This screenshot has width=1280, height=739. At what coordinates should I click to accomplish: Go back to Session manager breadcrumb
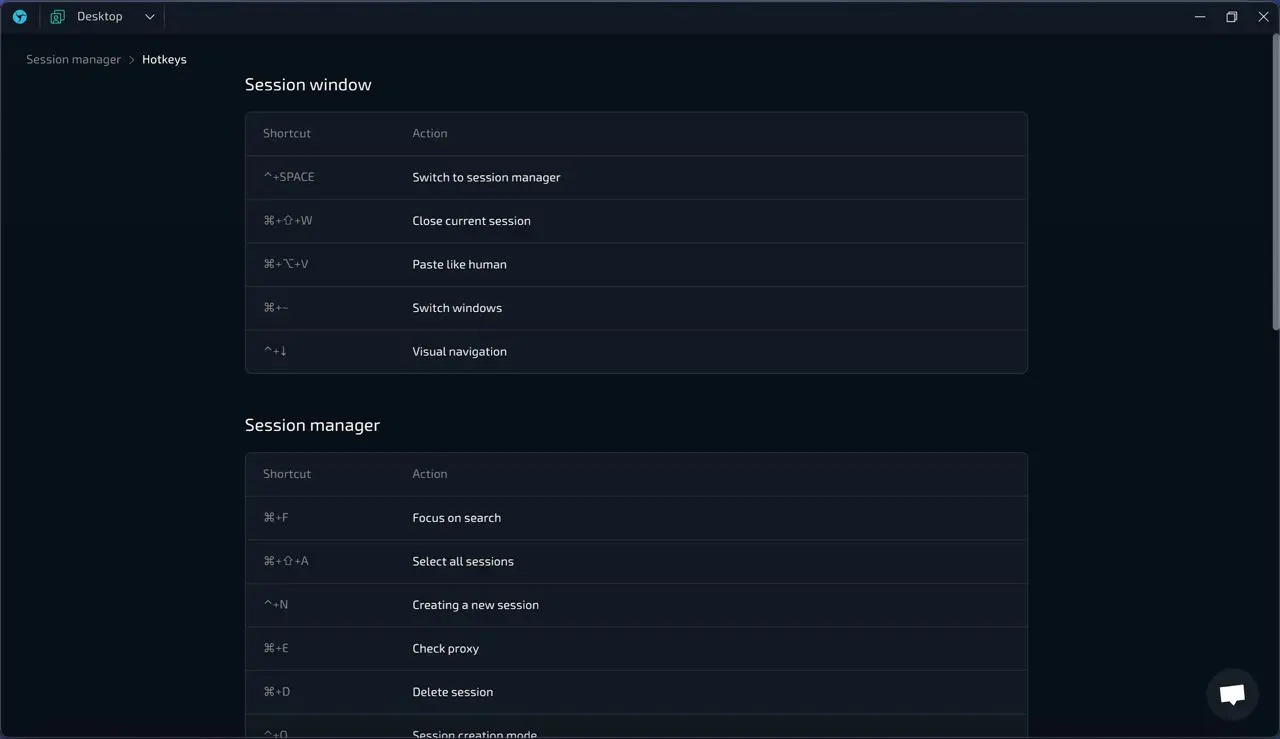(73, 60)
